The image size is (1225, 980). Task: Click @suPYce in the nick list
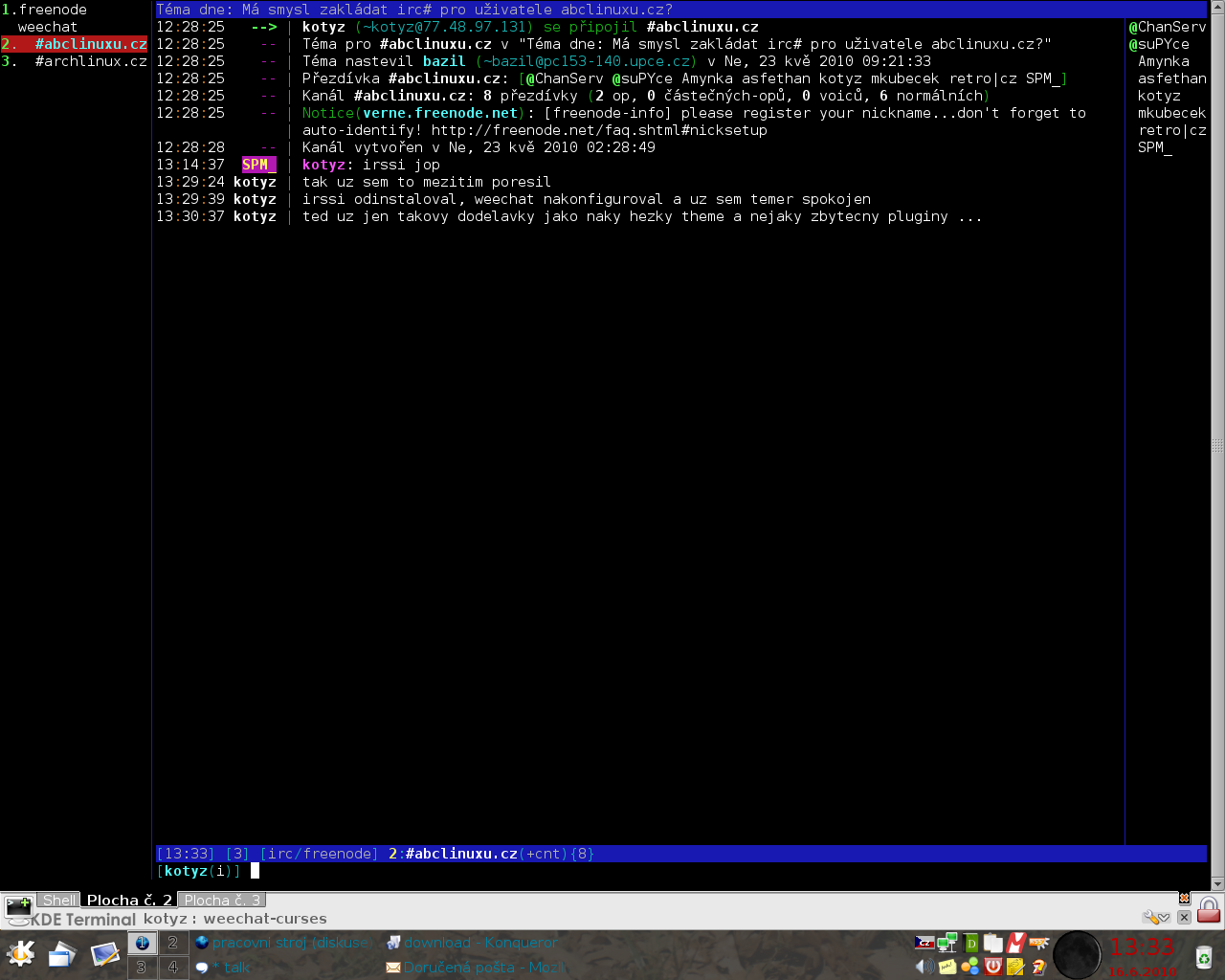1159,44
